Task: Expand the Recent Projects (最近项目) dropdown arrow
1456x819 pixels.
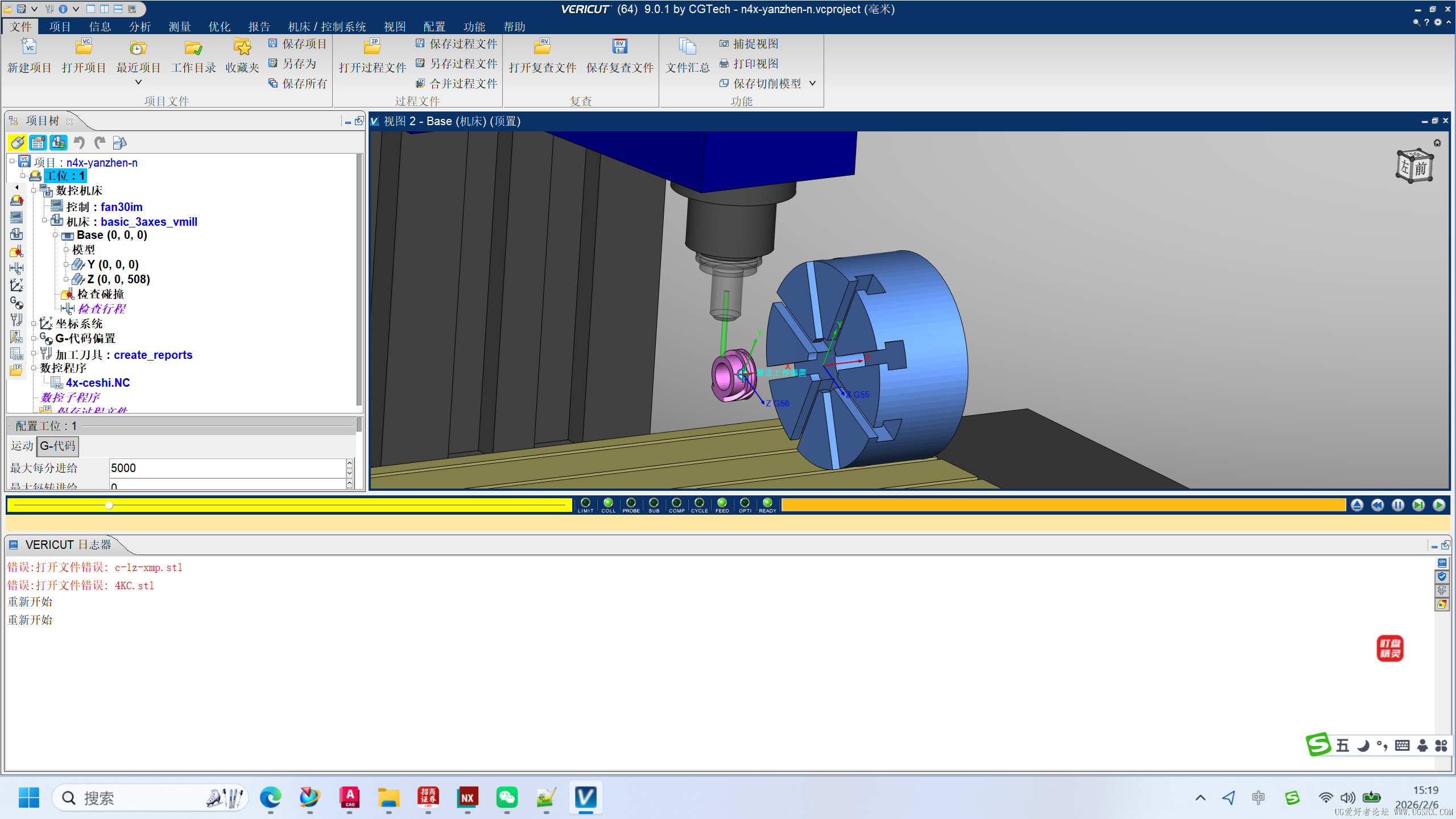Action: click(138, 82)
